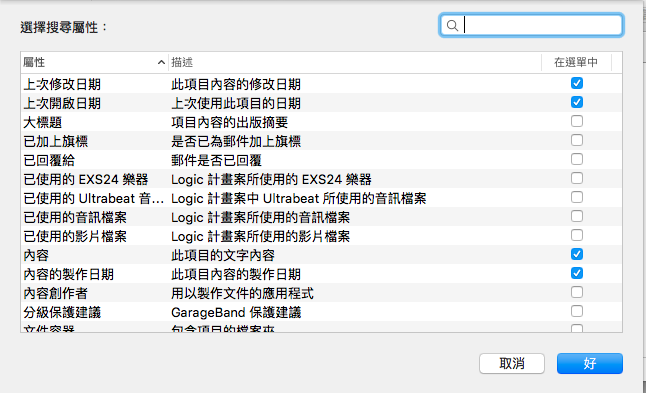Uncheck the 內容 row checkbox

point(577,254)
